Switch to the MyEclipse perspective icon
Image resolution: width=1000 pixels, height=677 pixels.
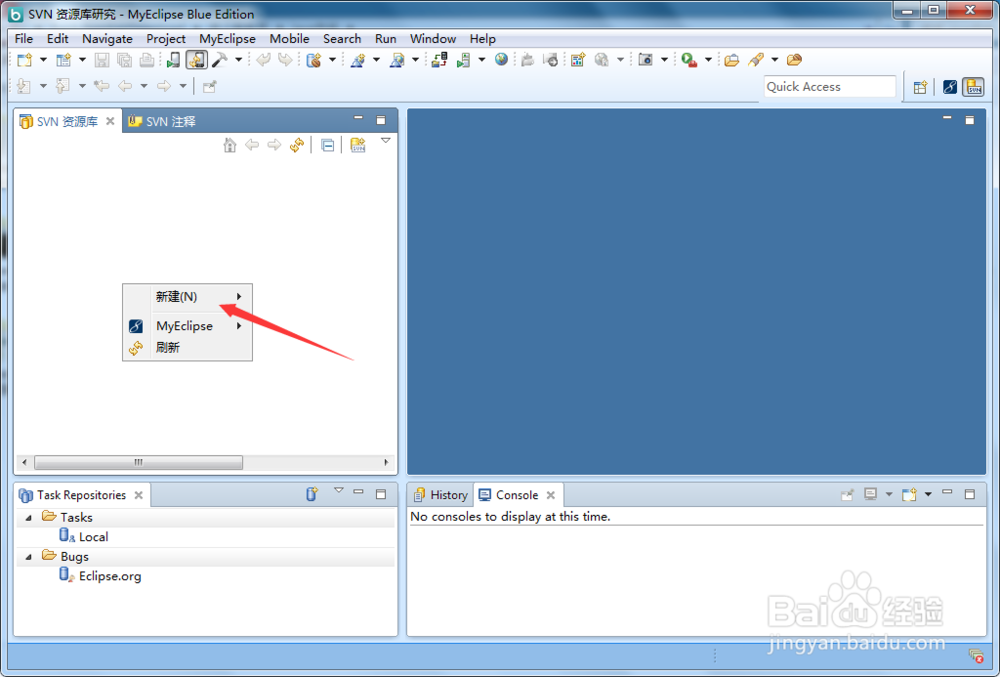(950, 87)
